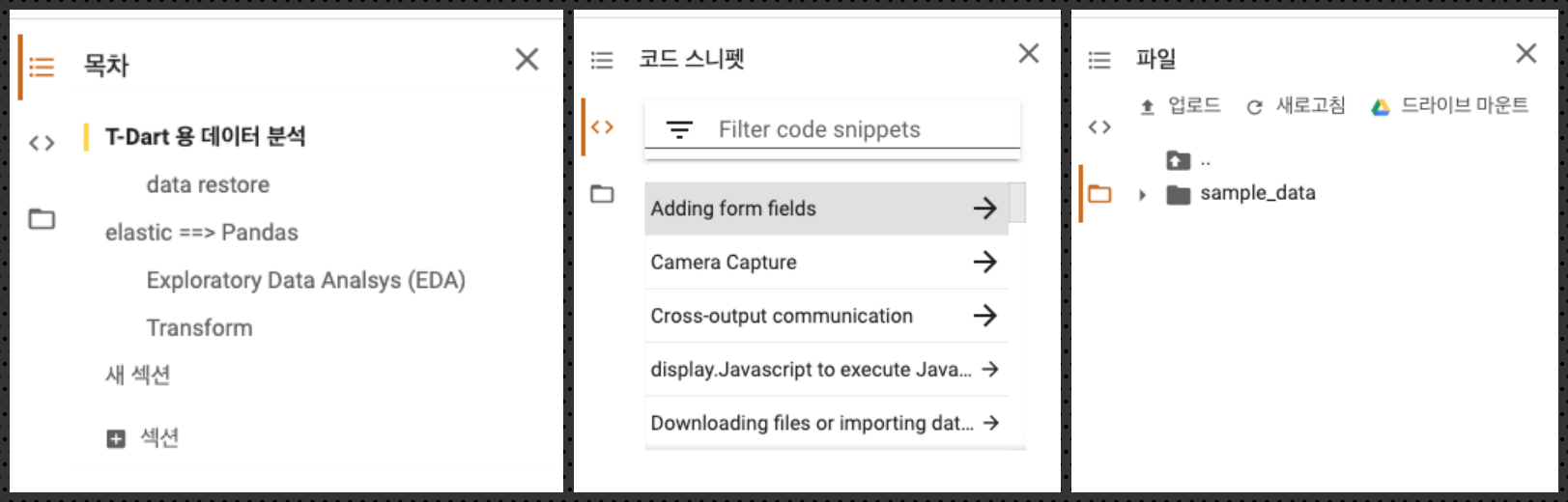Select 'Downloading files or importing dat...' snippet
Viewport: 1568px width, 502px height.
[826, 423]
